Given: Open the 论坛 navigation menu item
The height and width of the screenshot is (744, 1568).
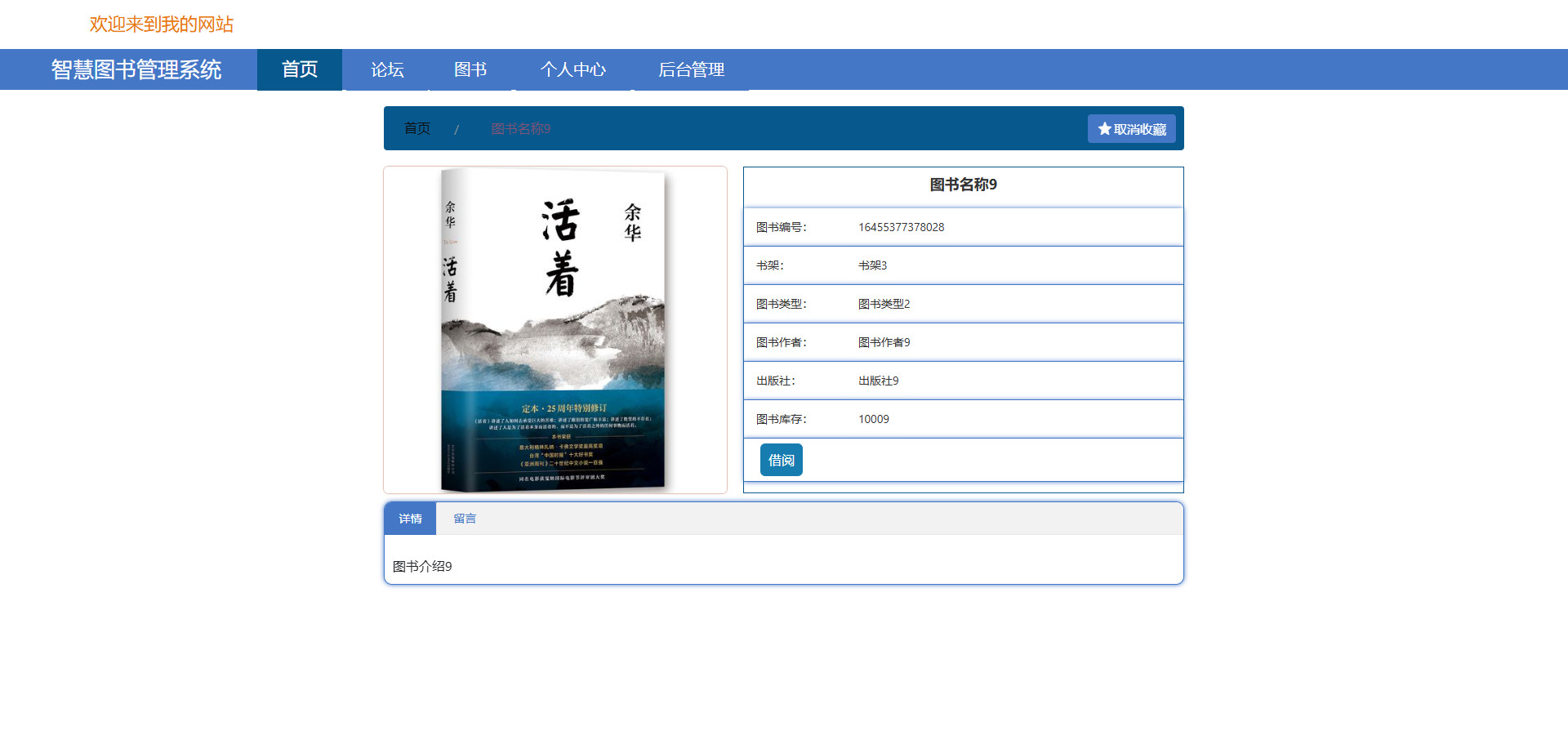Looking at the screenshot, I should pyautogui.click(x=387, y=69).
